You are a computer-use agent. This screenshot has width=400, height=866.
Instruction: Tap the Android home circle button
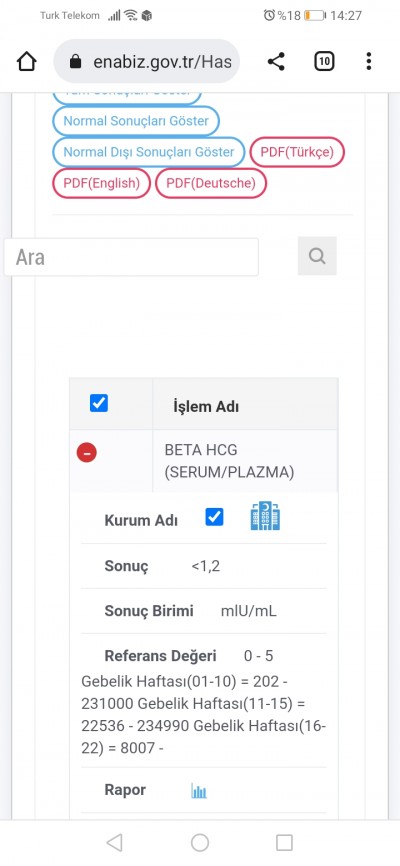(200, 842)
